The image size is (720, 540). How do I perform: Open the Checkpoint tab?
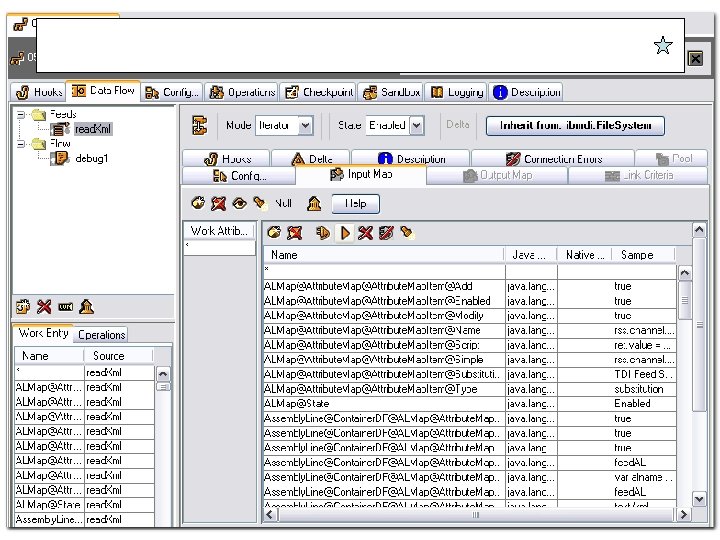319,92
